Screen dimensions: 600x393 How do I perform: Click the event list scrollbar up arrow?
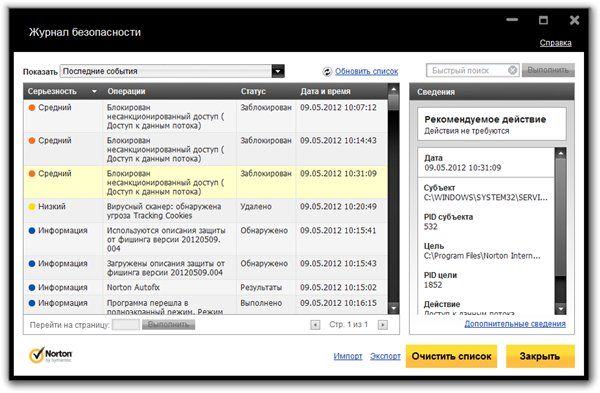(393, 89)
